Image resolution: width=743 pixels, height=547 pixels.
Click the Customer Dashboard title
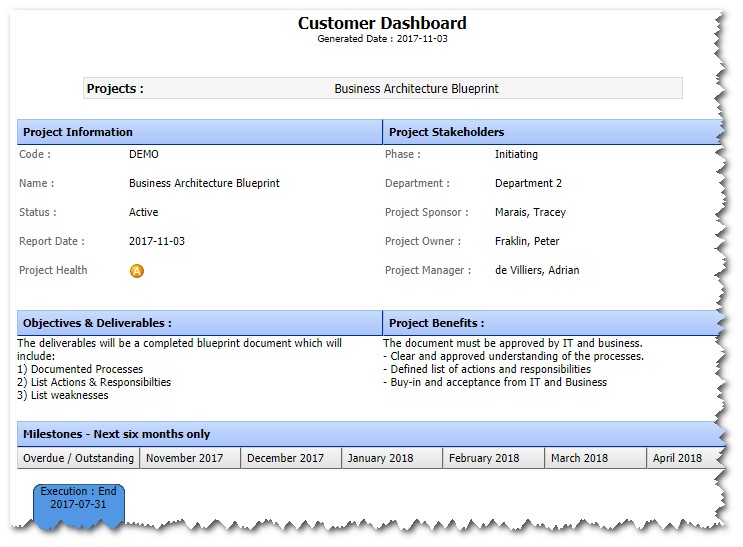click(x=382, y=23)
